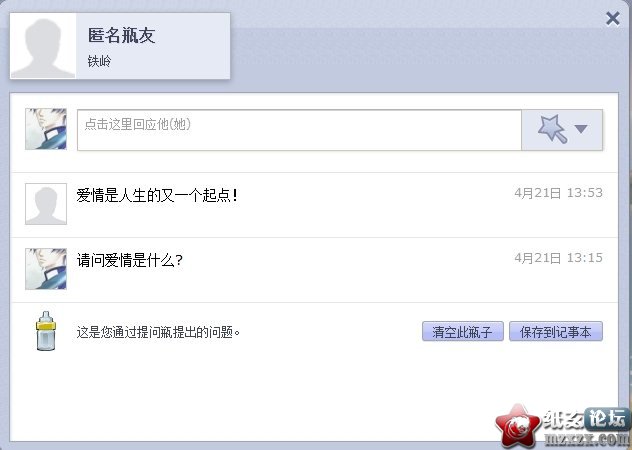Select the message 爱情是人生的又一个起点!

click(x=157, y=196)
